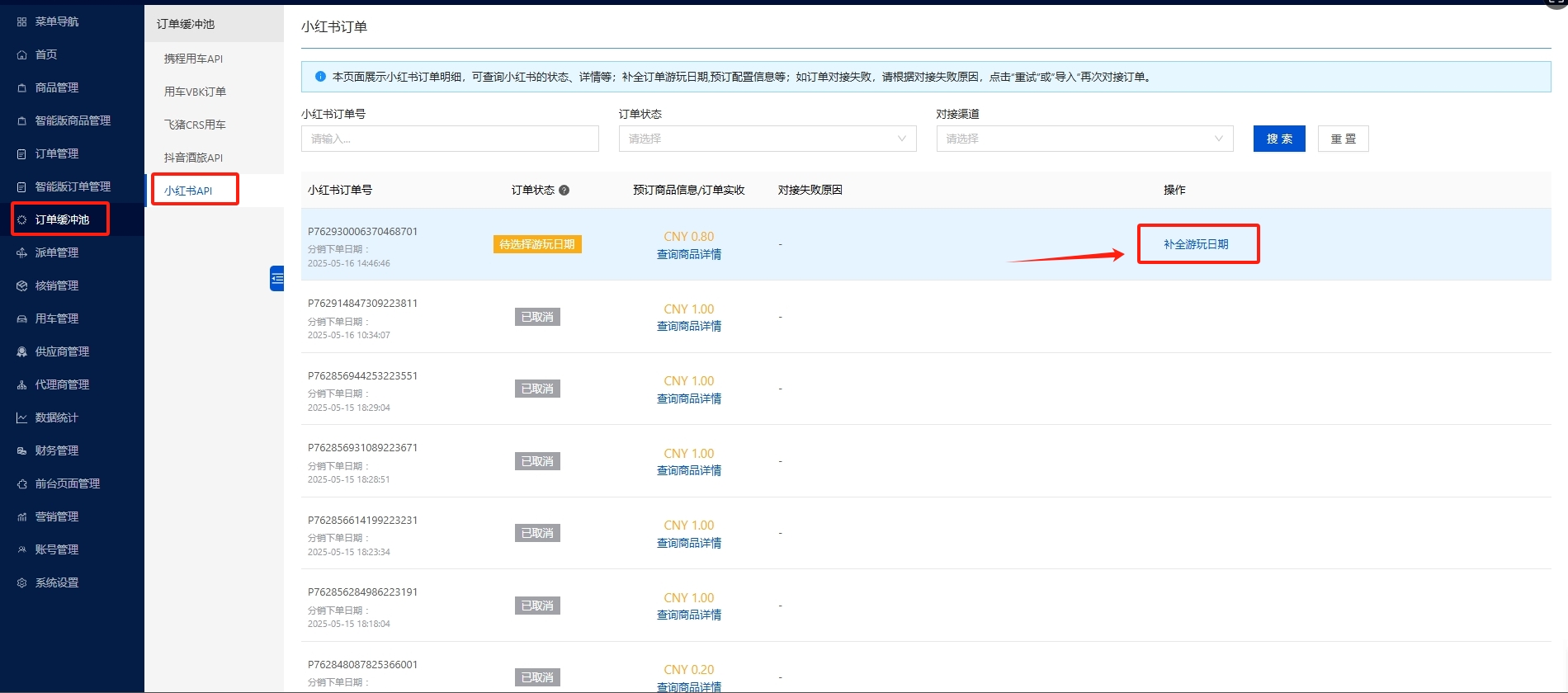1568x693 pixels.
Task: Click order number P762856614199223231
Action: [x=363, y=521]
